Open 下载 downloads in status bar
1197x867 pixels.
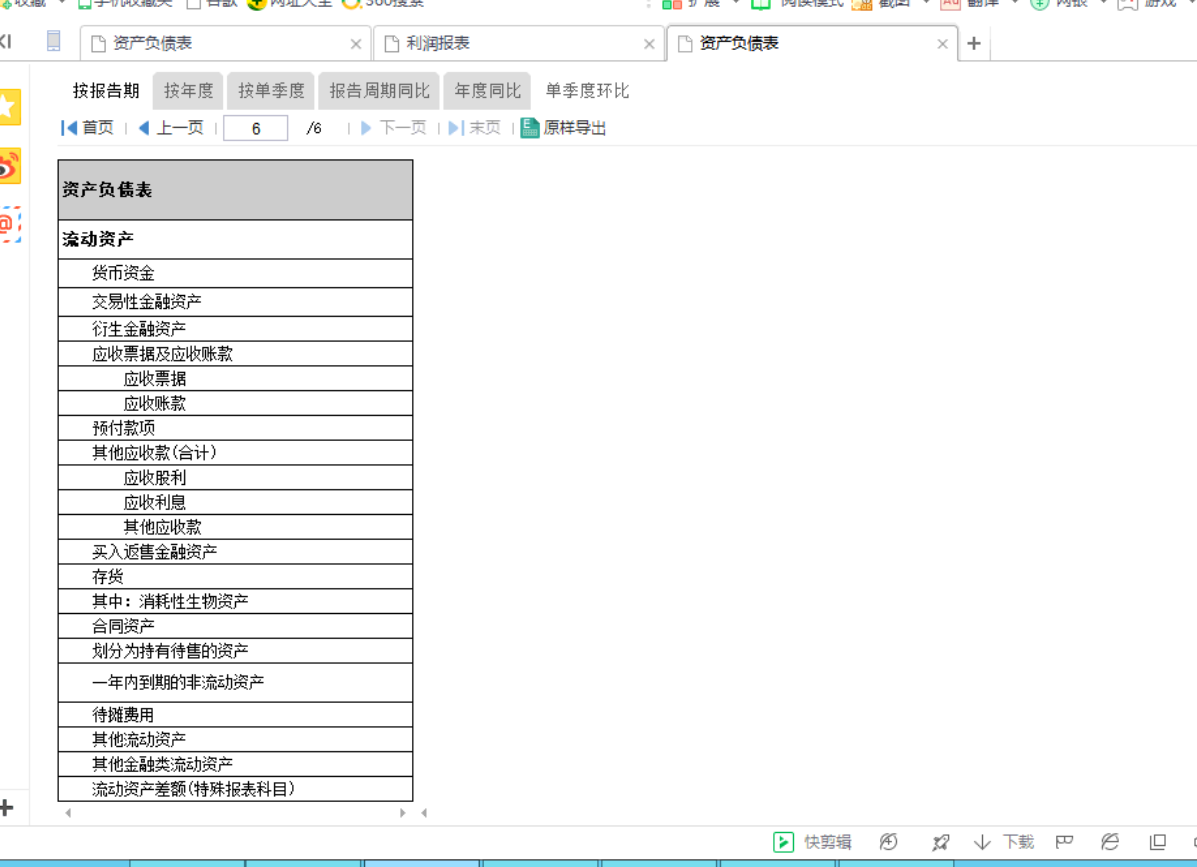(x=1004, y=842)
